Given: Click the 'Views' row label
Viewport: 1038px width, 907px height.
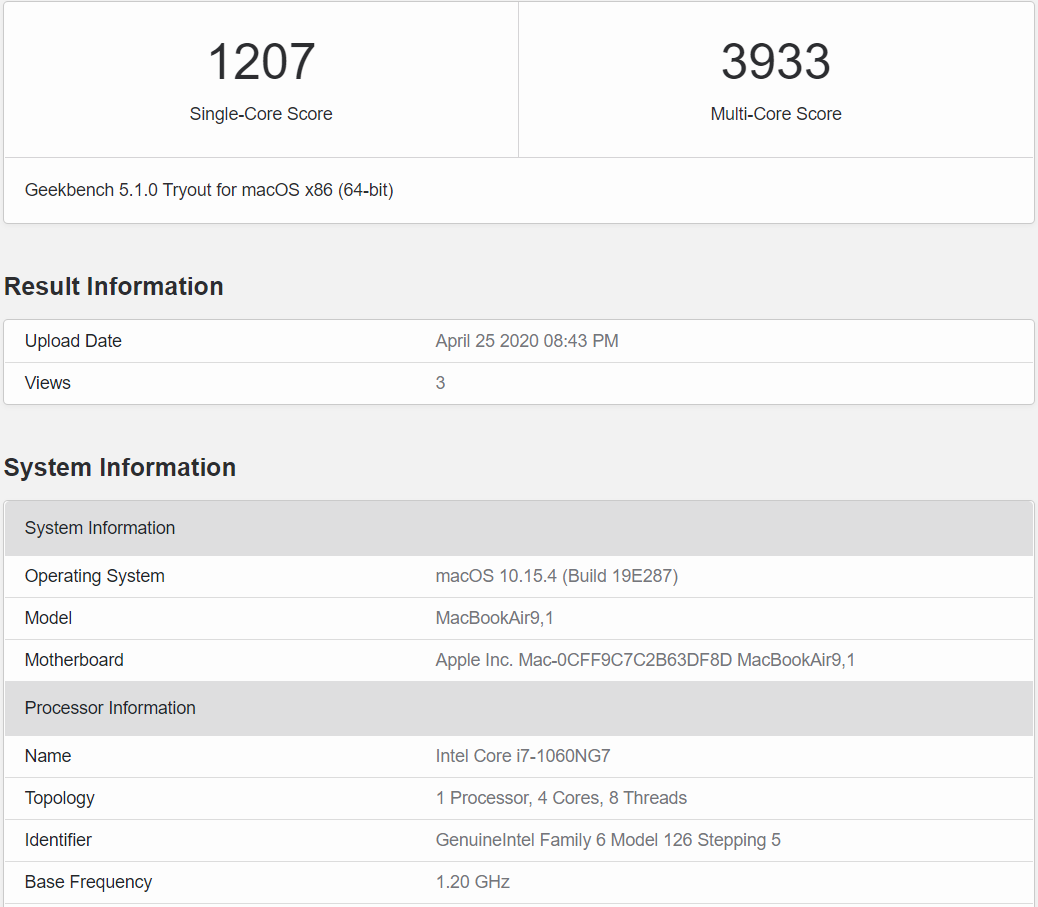Looking at the screenshot, I should (x=48, y=383).
